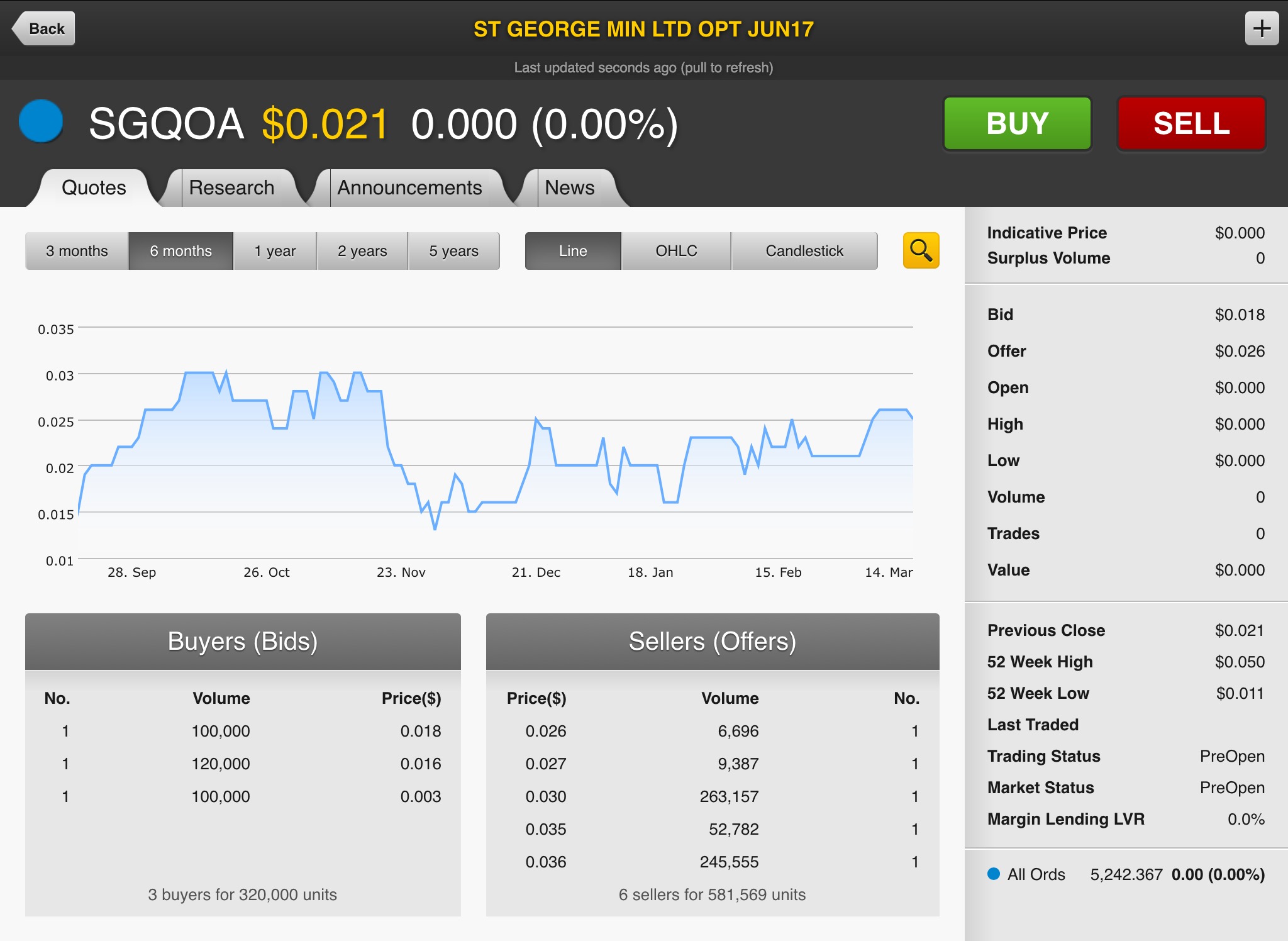Tap the Indicative Price row
1288x941 pixels.
point(1126,233)
